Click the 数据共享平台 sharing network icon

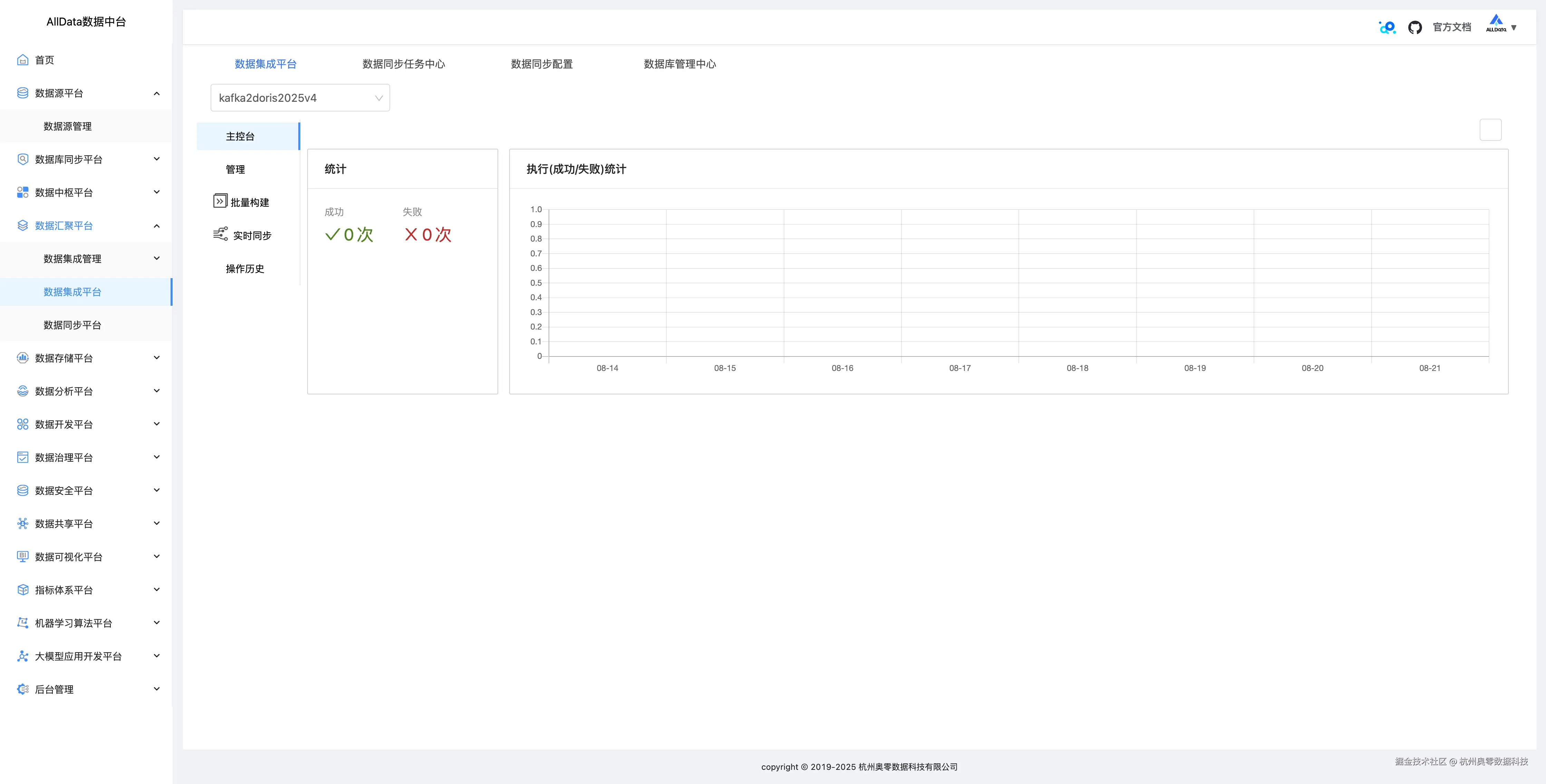click(x=22, y=523)
